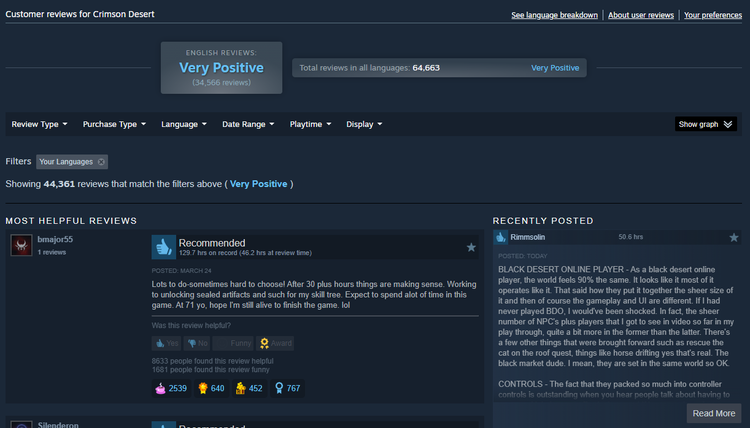Viewport: 750px width, 428px height.
Task: Click the star icon on bmajor55's review
Action: (471, 247)
